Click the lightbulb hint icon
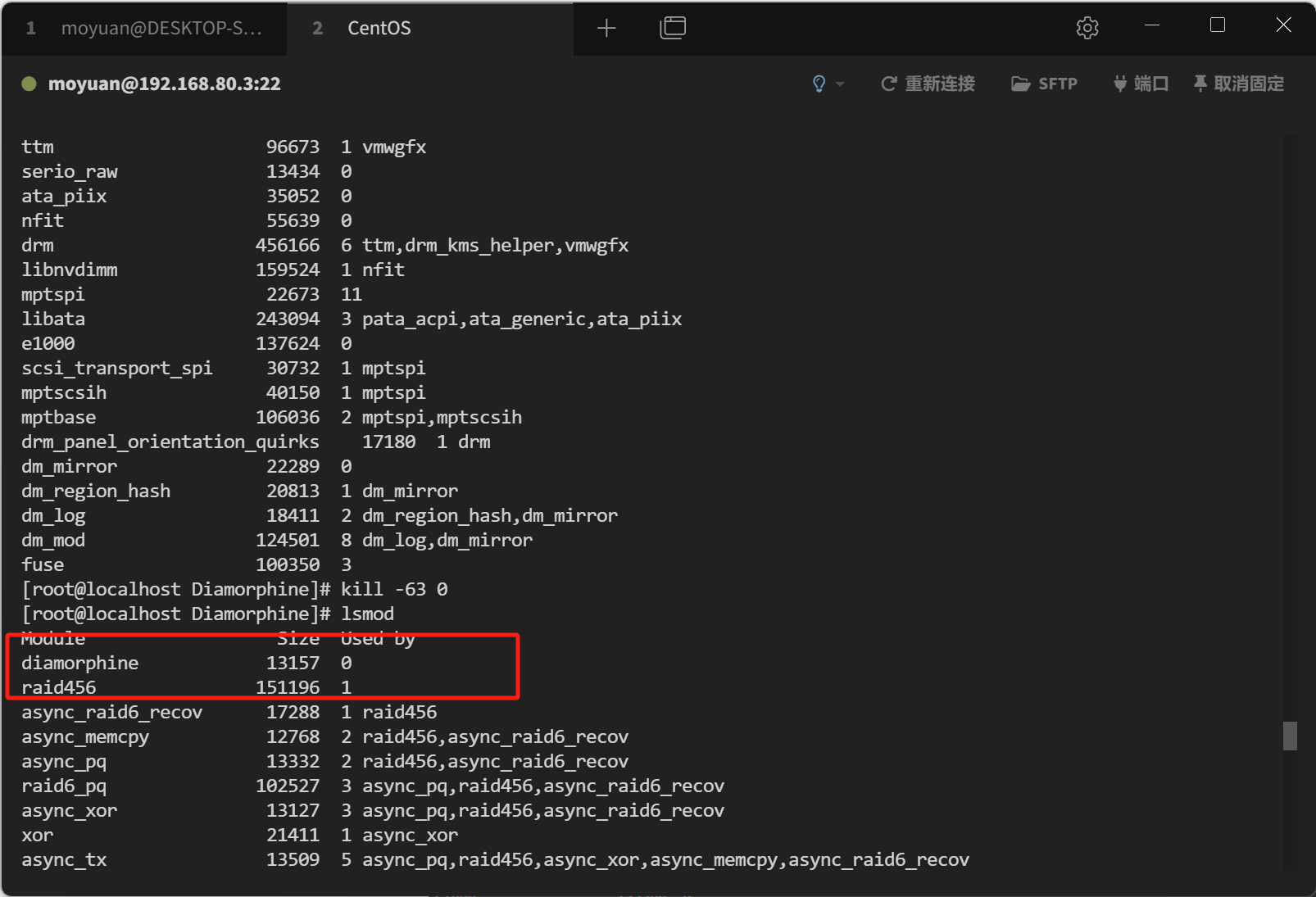 click(x=819, y=84)
